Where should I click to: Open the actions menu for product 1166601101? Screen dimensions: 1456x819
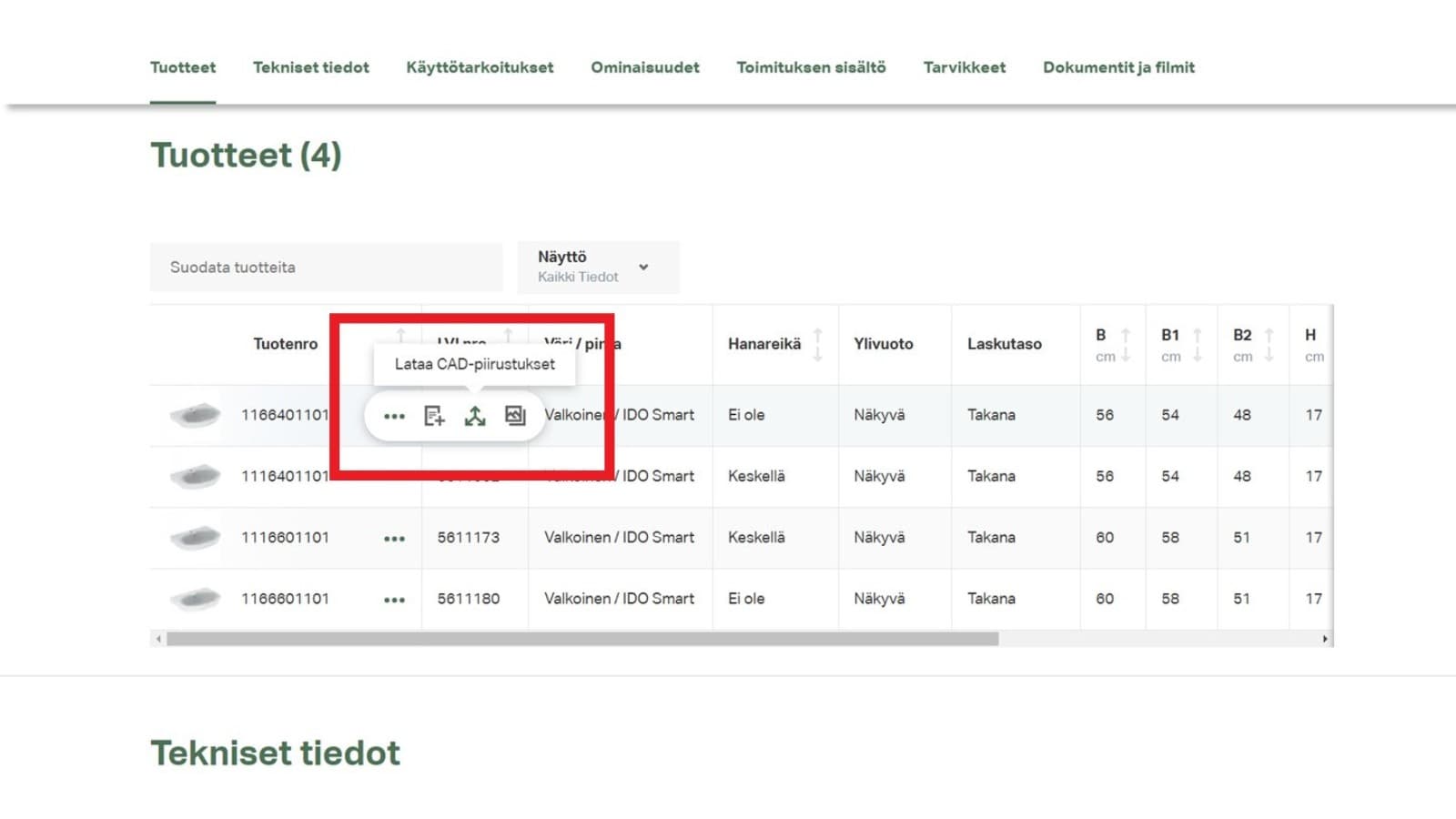click(x=395, y=599)
